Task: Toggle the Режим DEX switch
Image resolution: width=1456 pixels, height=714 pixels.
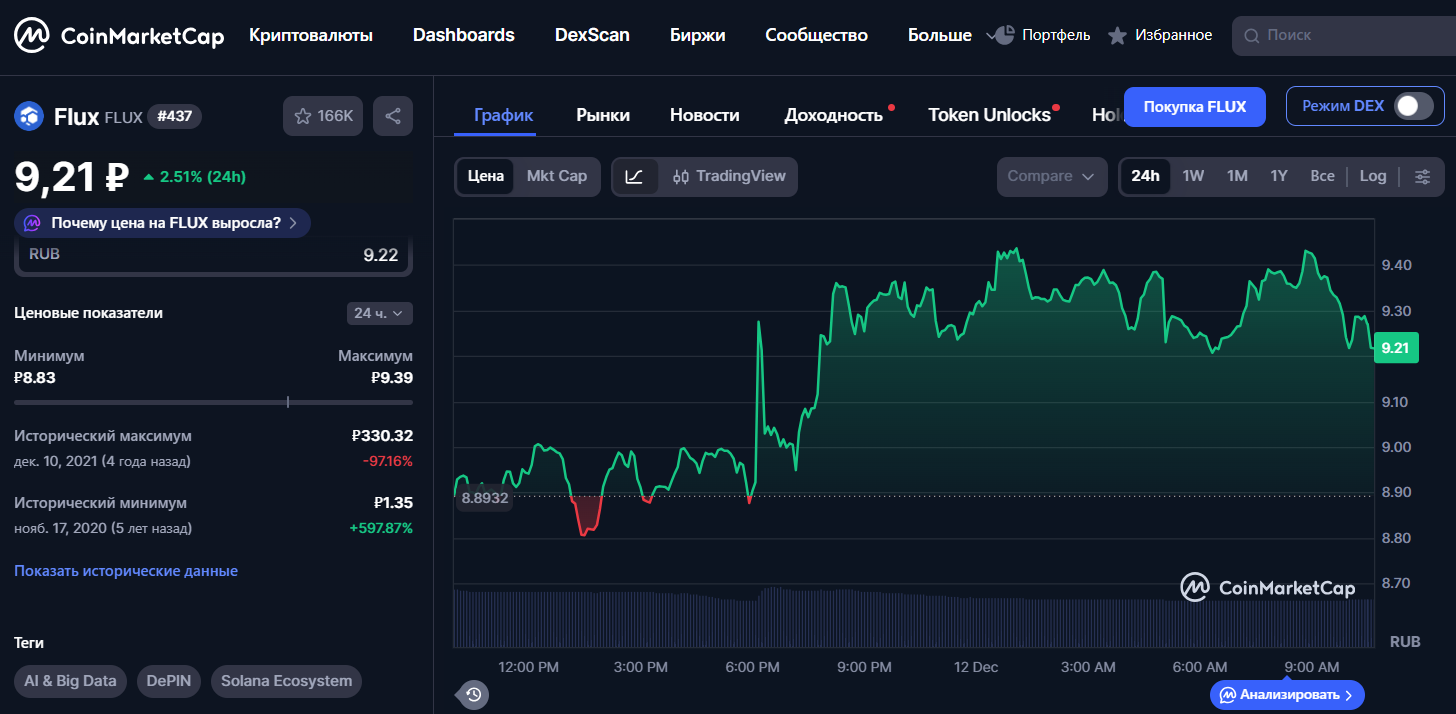Action: 1414,106
